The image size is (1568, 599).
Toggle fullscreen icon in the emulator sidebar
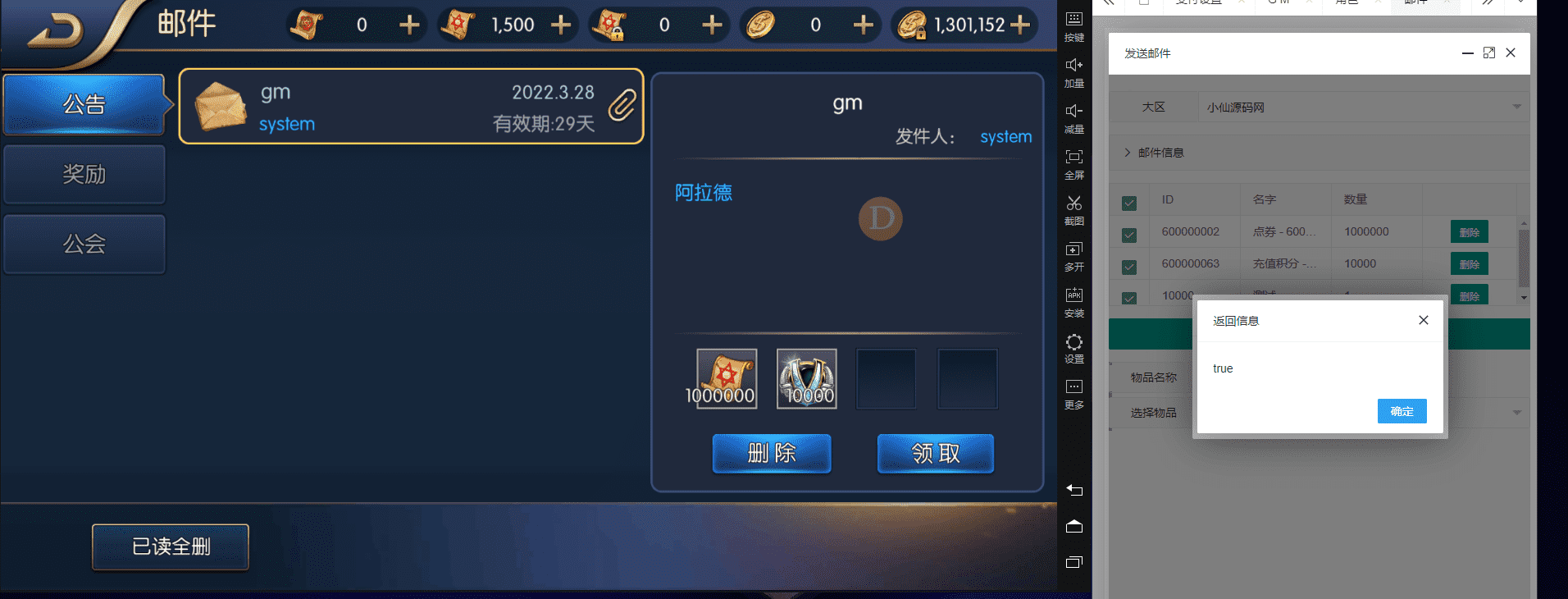1073,157
